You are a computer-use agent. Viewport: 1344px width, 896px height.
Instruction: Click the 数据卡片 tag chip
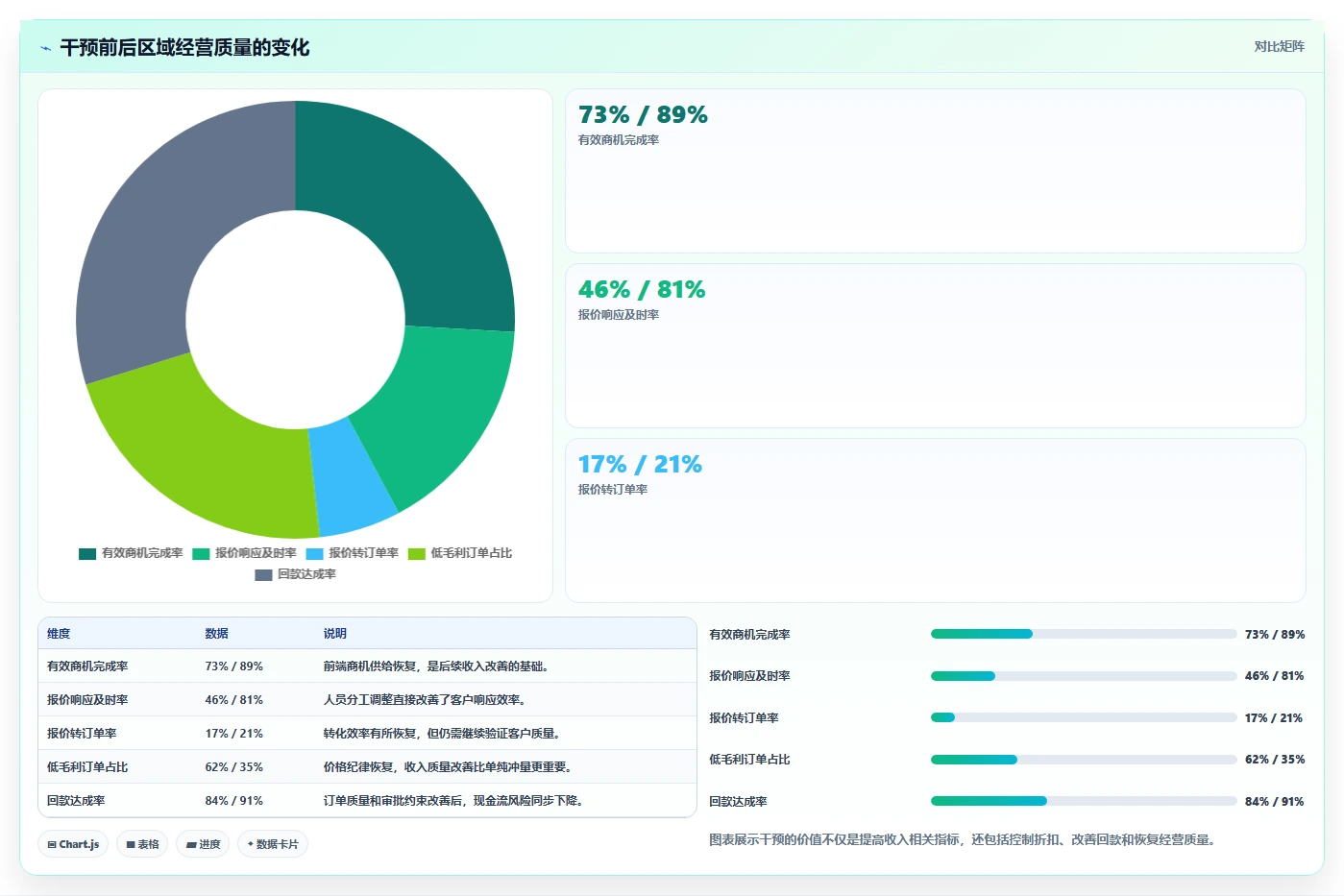[x=273, y=844]
